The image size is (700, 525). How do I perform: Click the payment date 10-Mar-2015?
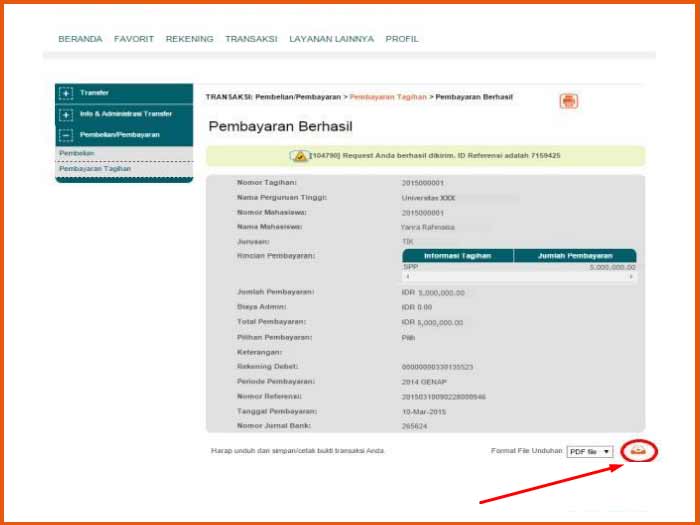424,412
